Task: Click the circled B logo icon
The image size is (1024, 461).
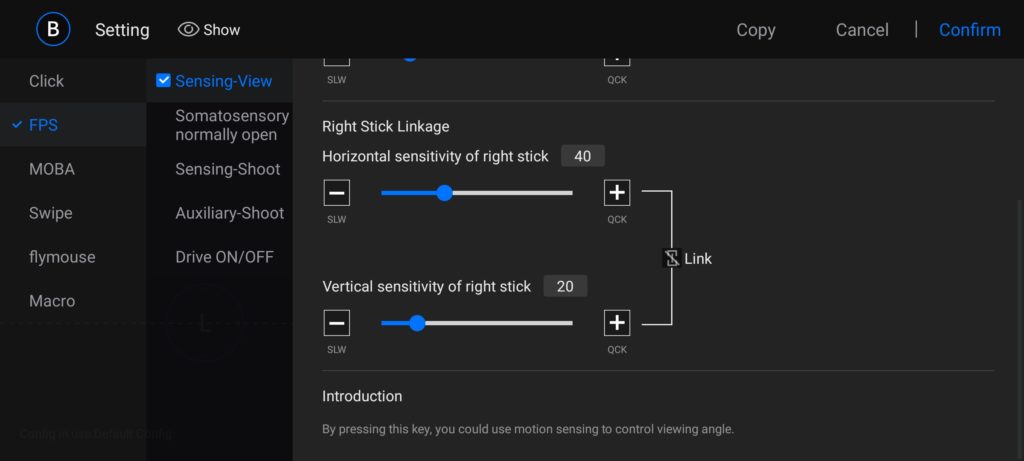Action: (x=53, y=29)
